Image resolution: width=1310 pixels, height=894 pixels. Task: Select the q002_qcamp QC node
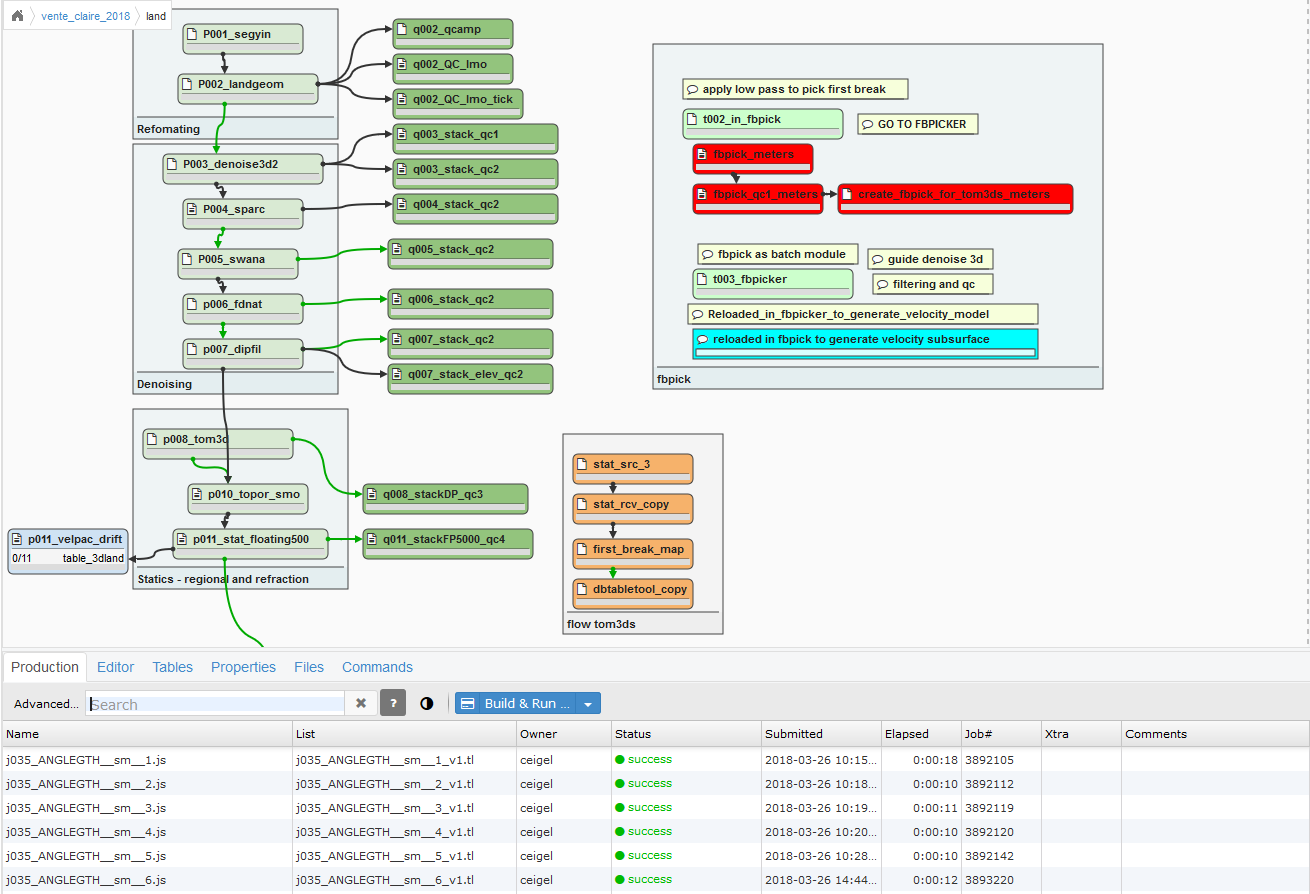pyautogui.click(x=452, y=30)
